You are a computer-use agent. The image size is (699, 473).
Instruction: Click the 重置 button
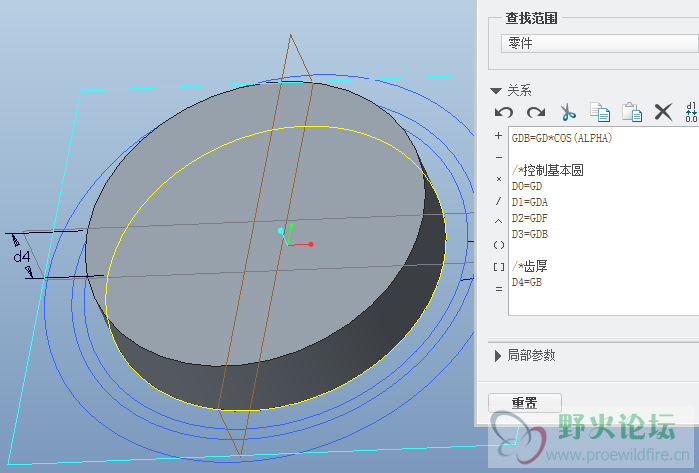tap(525, 403)
